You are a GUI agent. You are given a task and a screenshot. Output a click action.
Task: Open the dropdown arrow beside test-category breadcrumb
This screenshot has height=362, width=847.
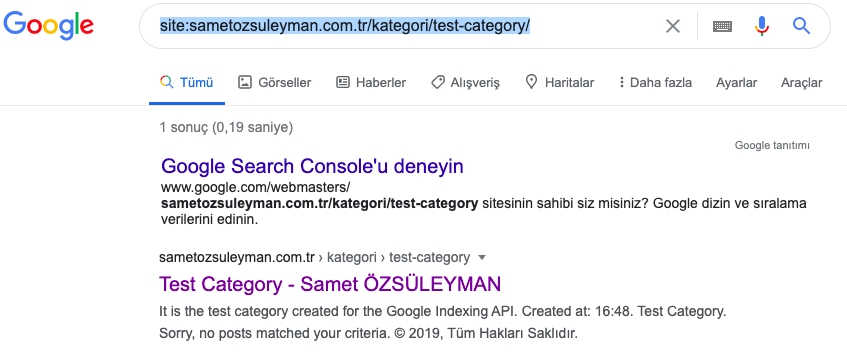click(x=482, y=258)
